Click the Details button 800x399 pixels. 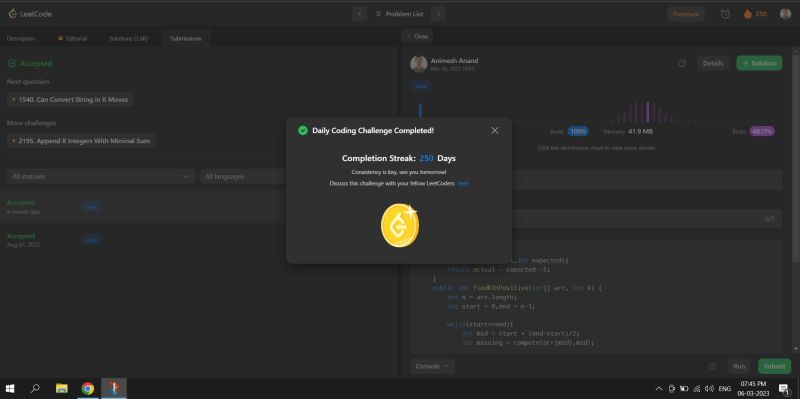713,63
